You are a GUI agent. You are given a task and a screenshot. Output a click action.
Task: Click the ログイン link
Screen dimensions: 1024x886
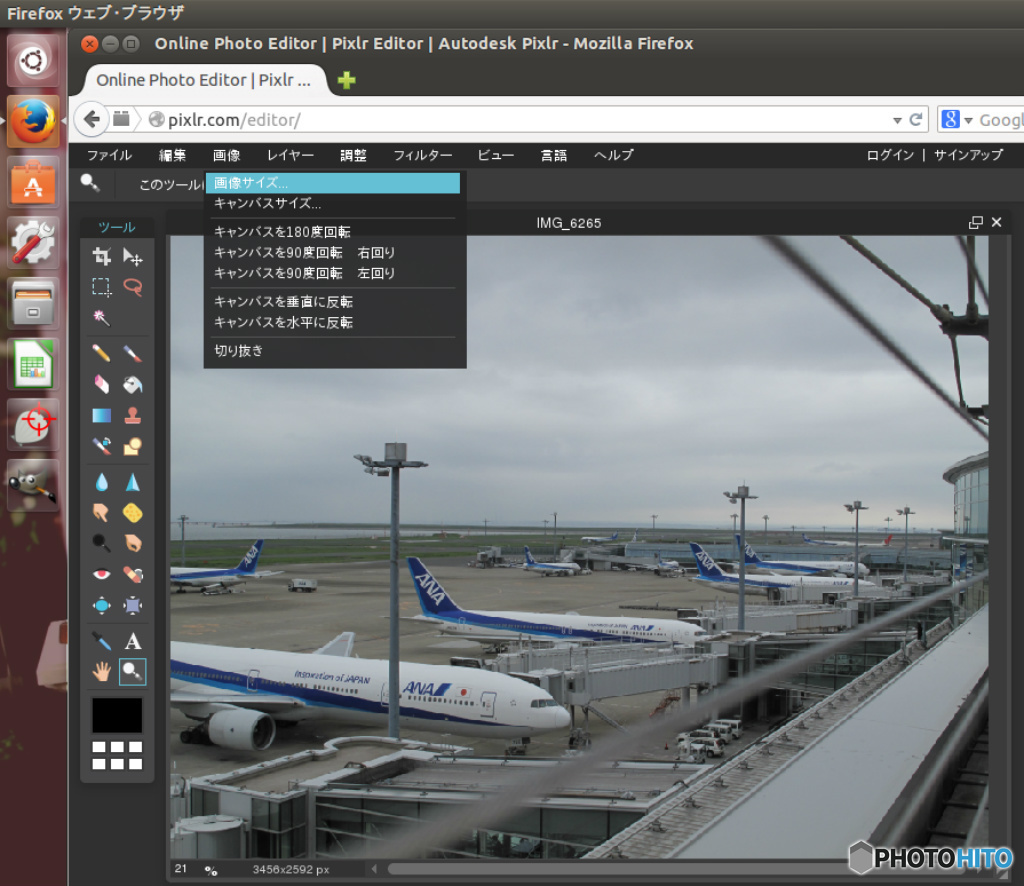click(x=890, y=155)
